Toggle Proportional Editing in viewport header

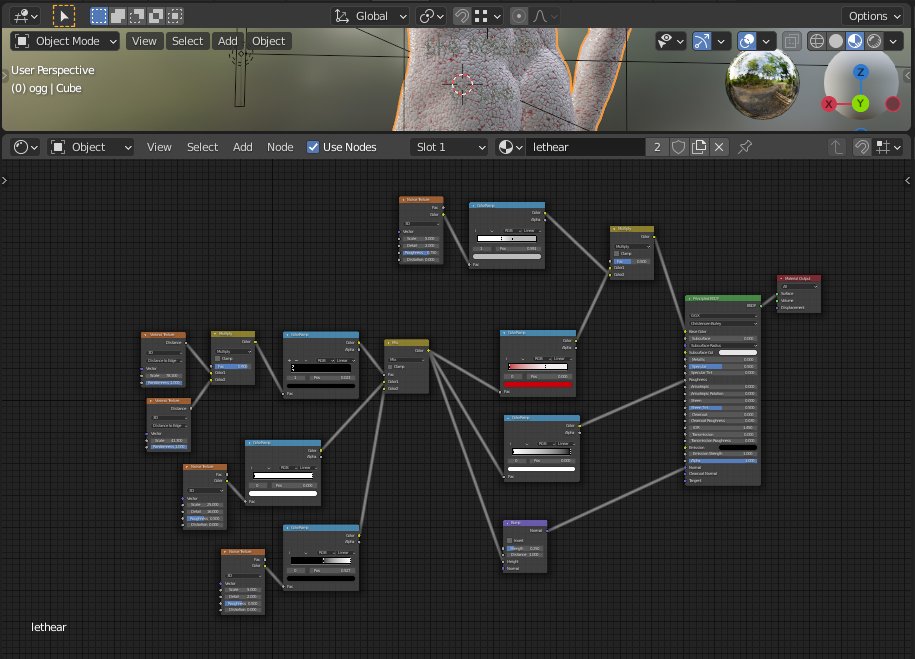(x=519, y=16)
